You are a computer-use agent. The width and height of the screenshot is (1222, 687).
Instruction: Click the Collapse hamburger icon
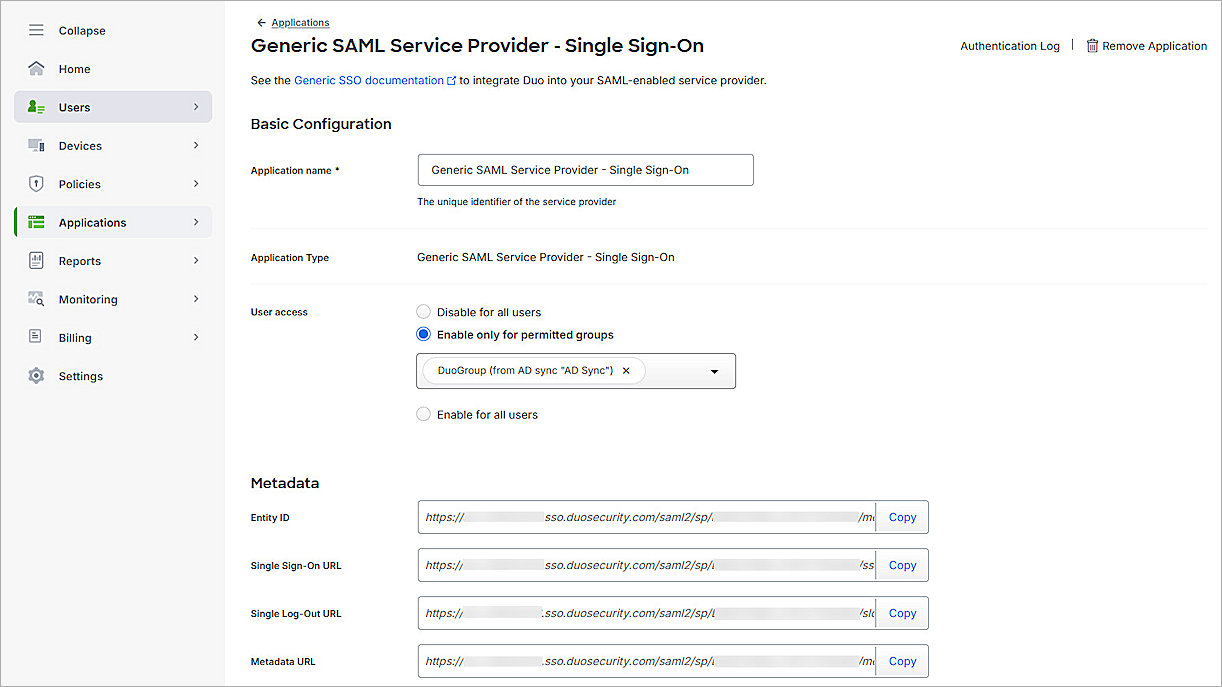pos(36,31)
